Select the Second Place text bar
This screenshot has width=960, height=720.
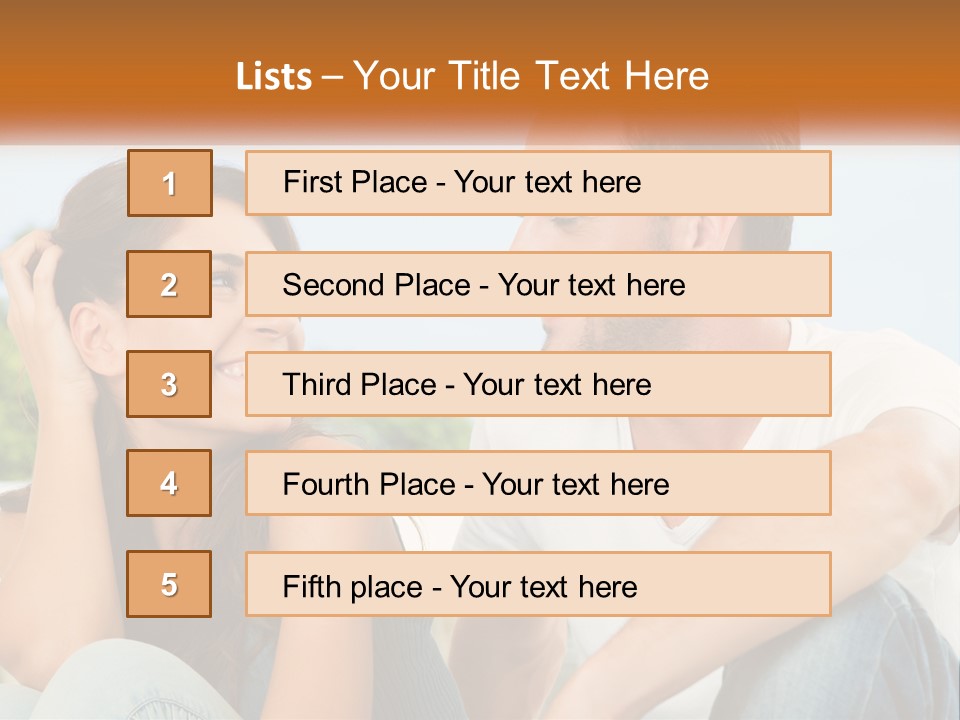click(538, 284)
